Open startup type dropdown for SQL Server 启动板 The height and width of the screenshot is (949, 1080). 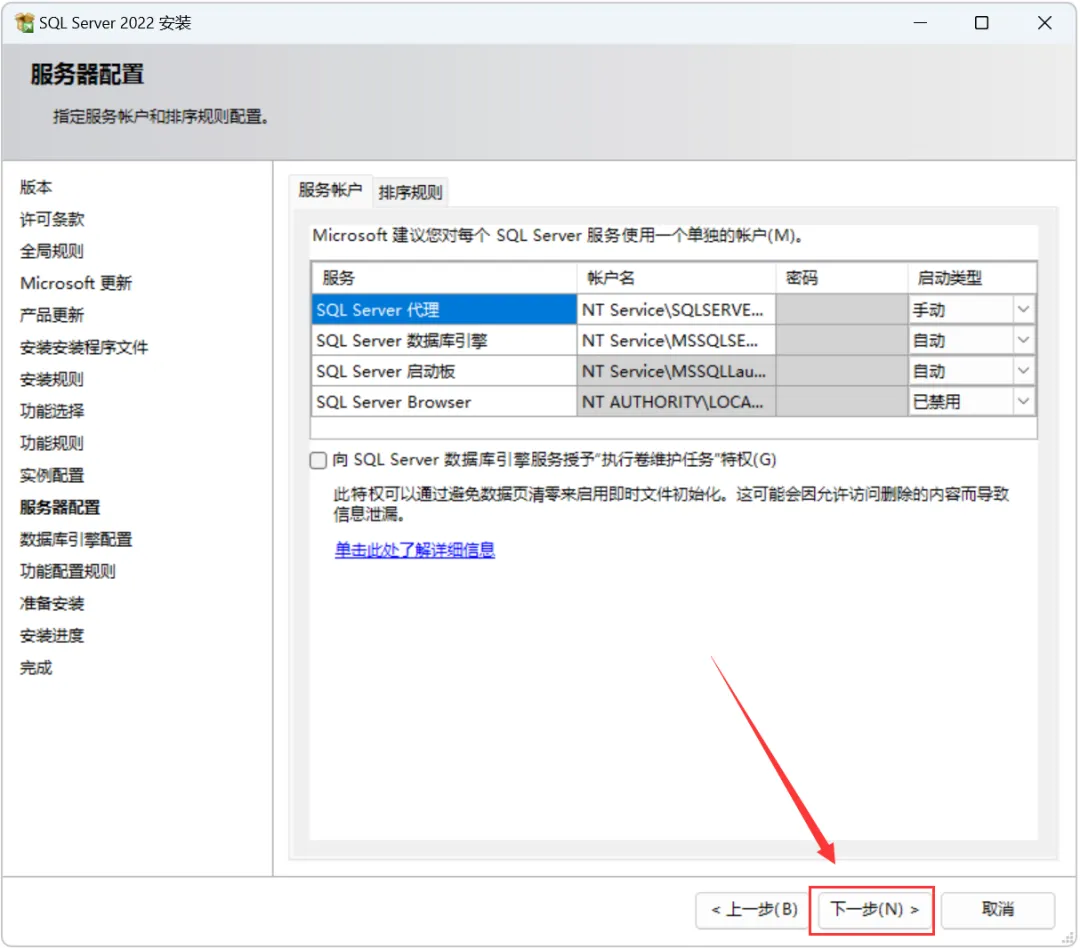tap(1023, 371)
